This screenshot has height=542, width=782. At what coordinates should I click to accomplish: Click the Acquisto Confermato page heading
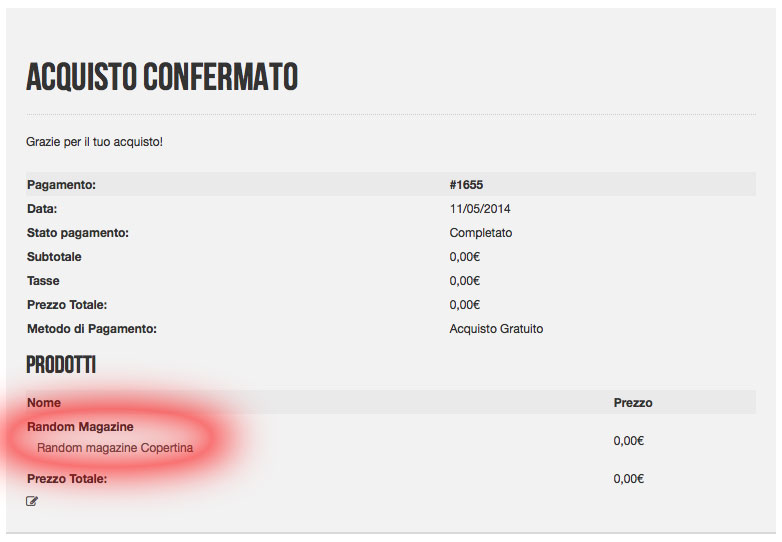click(x=162, y=77)
